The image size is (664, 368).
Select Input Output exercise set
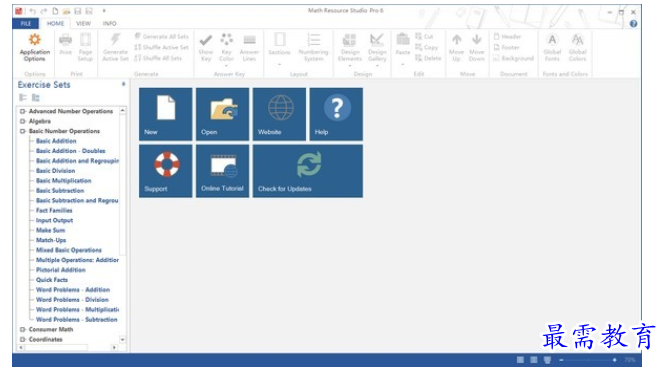[x=54, y=220]
